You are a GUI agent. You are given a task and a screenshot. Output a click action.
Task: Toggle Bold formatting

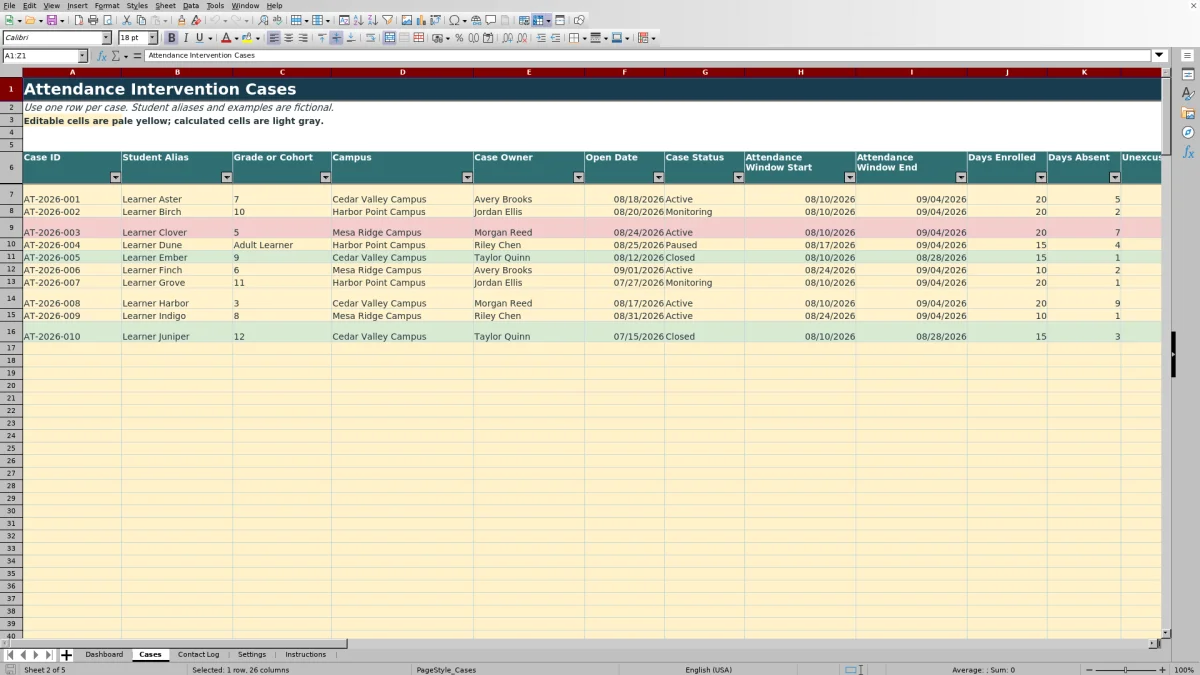(x=171, y=38)
